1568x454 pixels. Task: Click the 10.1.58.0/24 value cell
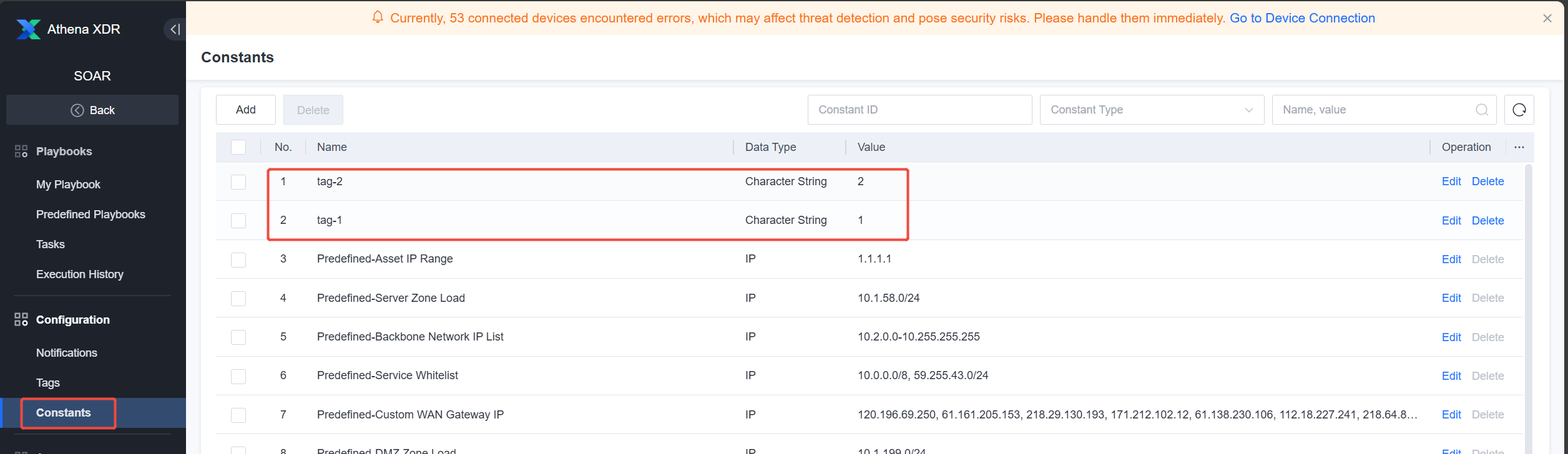pyautogui.click(x=888, y=298)
